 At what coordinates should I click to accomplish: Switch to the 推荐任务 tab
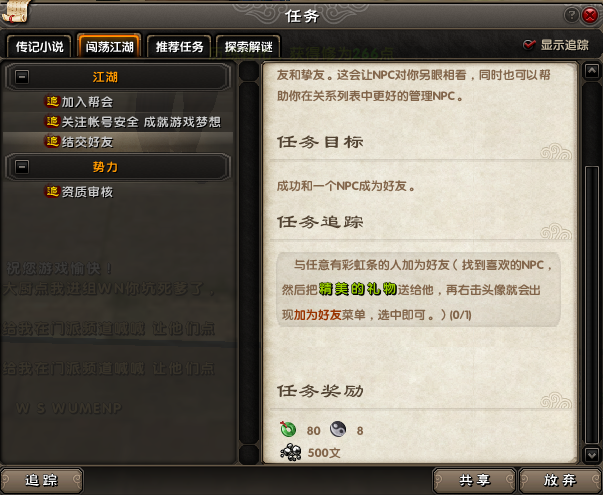coord(179,47)
